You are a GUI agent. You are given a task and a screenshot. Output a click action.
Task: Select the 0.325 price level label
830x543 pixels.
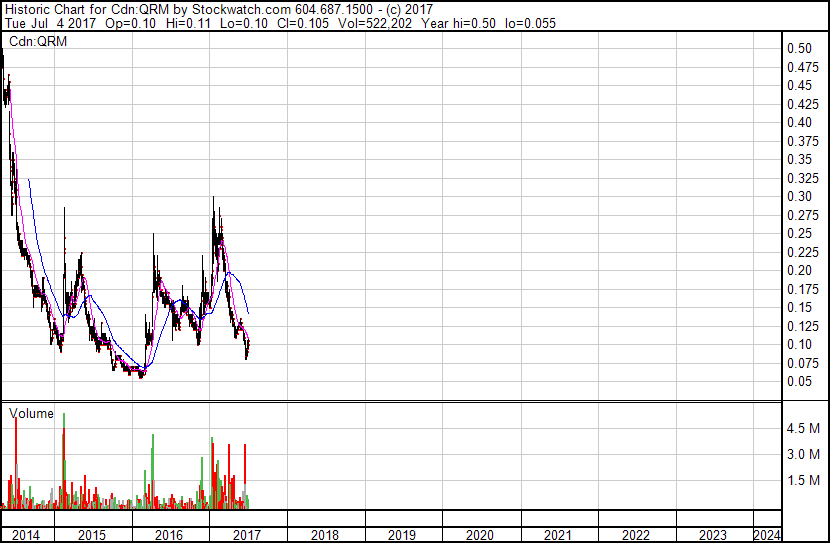pos(803,178)
